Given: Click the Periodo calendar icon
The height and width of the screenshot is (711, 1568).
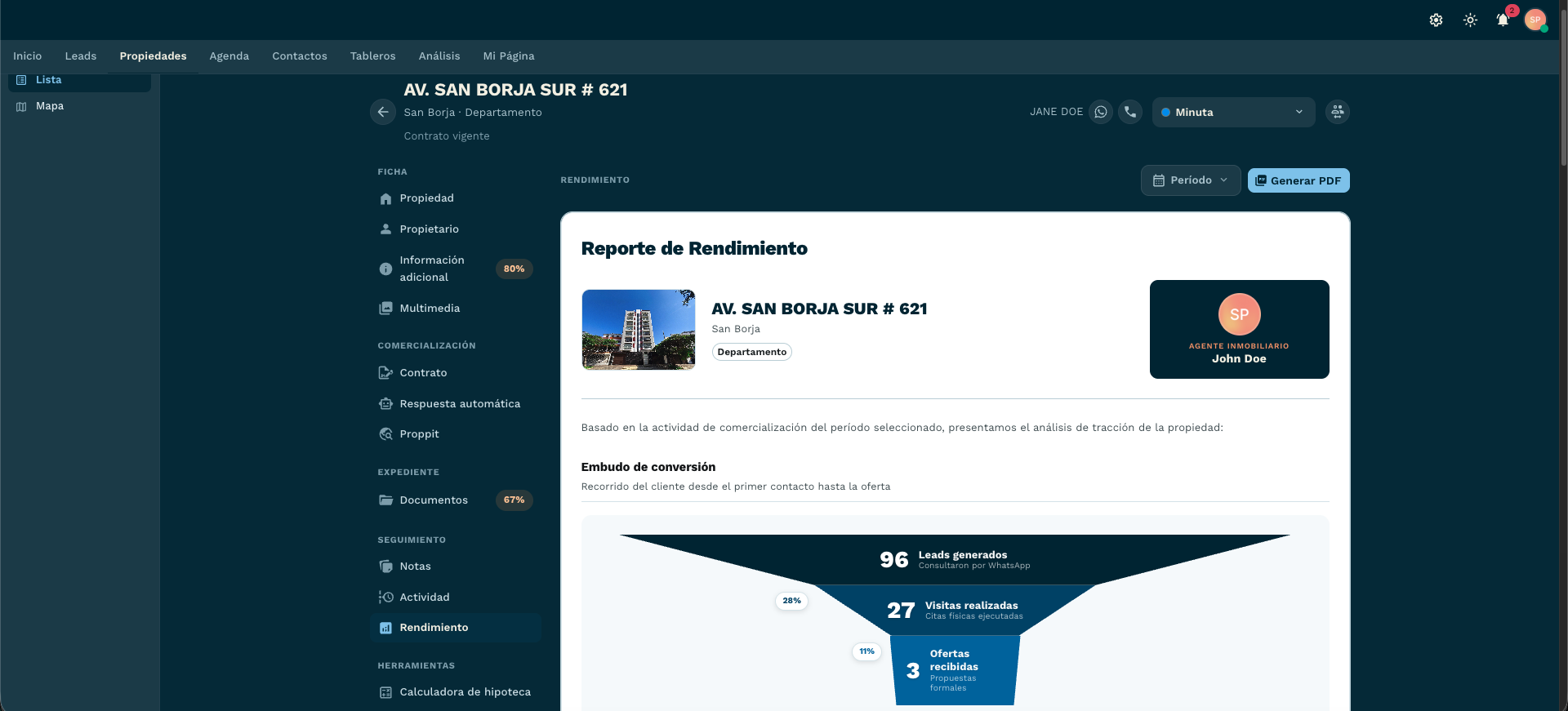Looking at the screenshot, I should pyautogui.click(x=1158, y=180).
